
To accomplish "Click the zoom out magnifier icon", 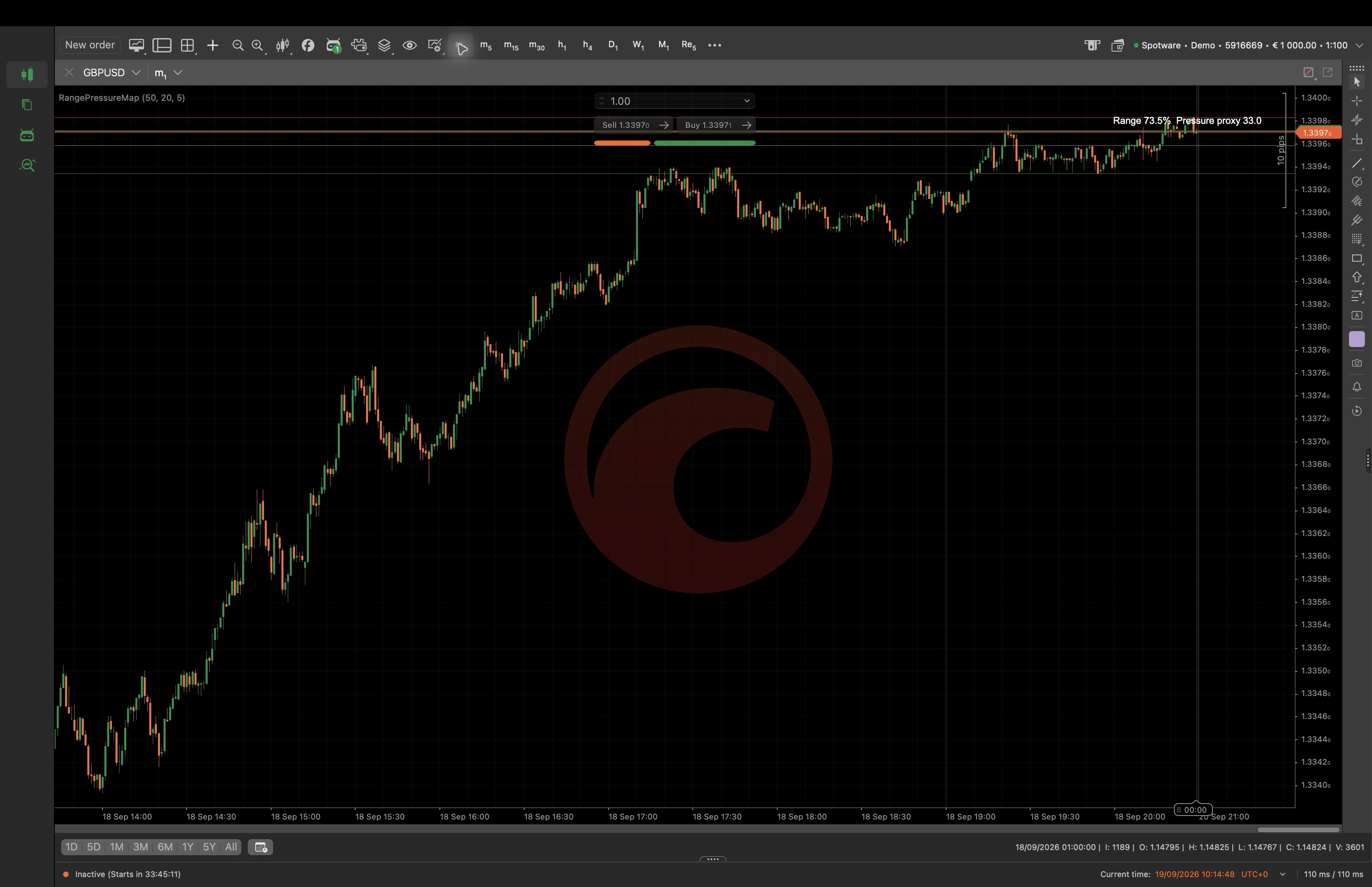I will (x=237, y=46).
